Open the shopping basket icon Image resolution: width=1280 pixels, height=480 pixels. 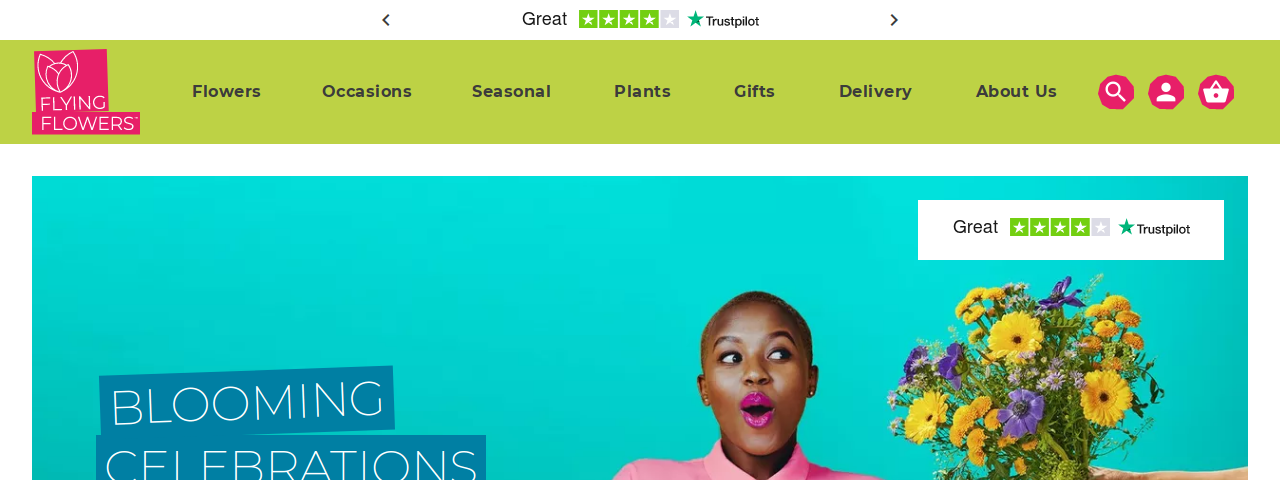click(x=1216, y=92)
